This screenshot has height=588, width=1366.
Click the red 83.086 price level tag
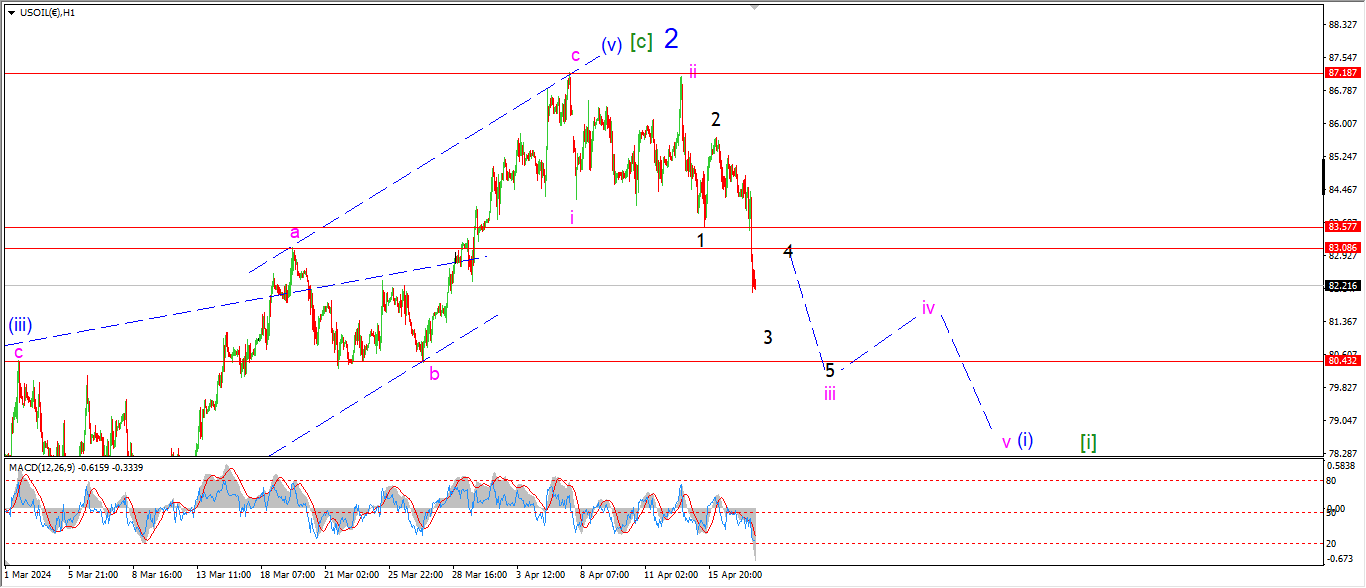1341,247
